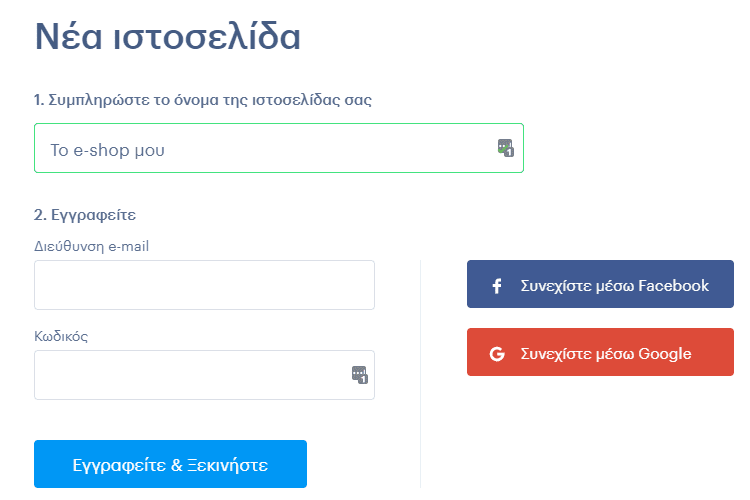
Task: Click the password manager icon in site name field
Action: tap(506, 148)
